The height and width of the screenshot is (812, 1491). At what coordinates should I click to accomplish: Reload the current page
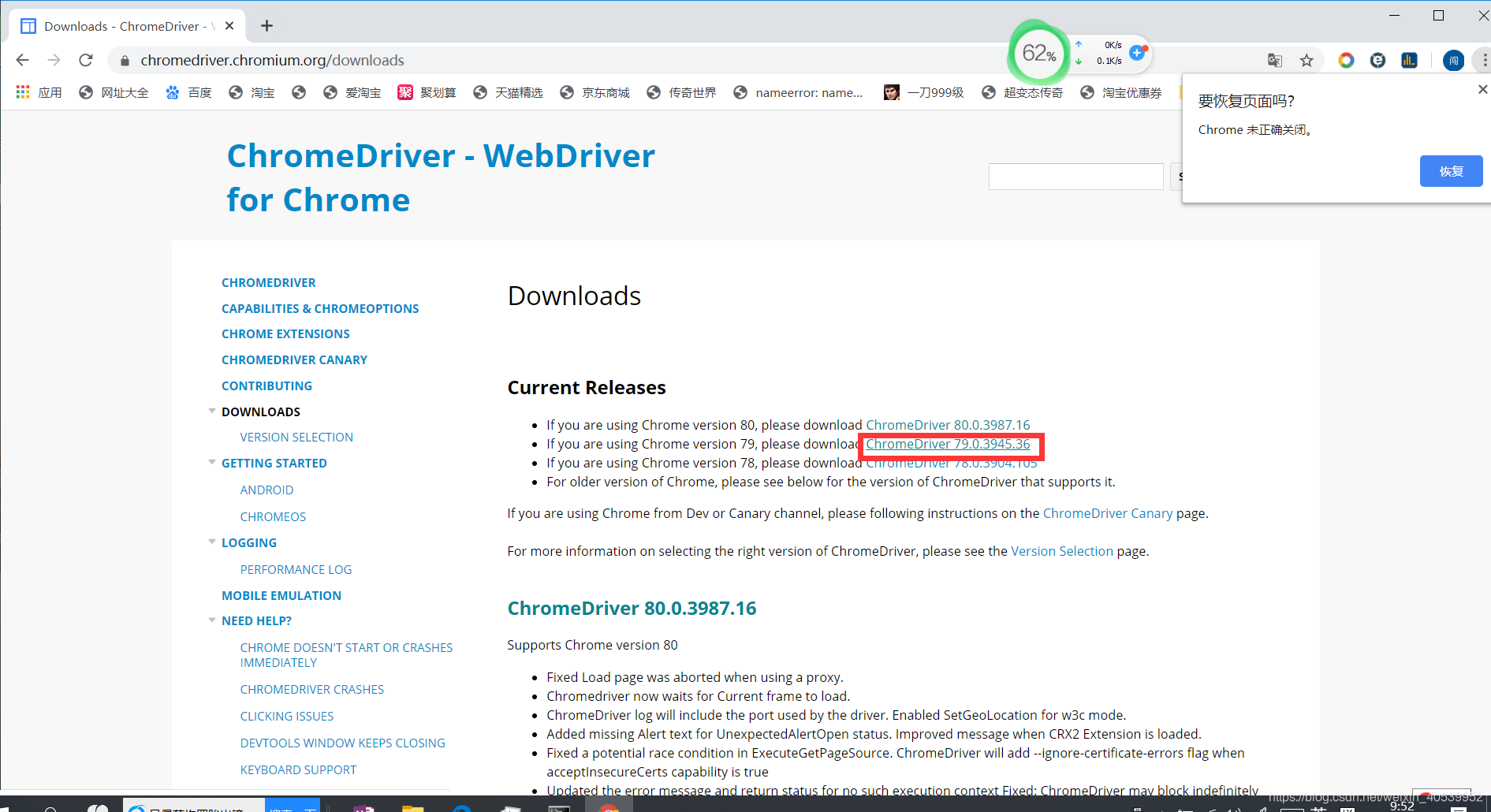point(86,60)
